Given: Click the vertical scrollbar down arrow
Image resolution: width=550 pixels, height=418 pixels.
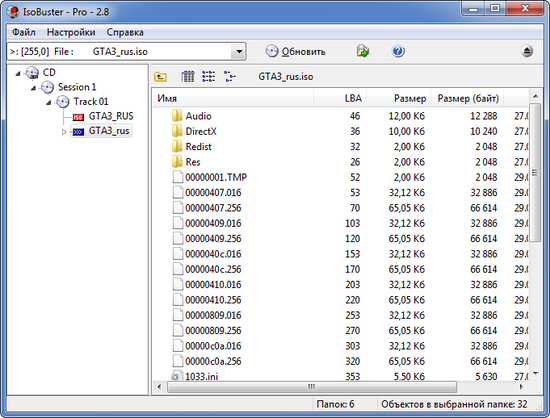Looking at the screenshot, I should pyautogui.click(x=535, y=374).
